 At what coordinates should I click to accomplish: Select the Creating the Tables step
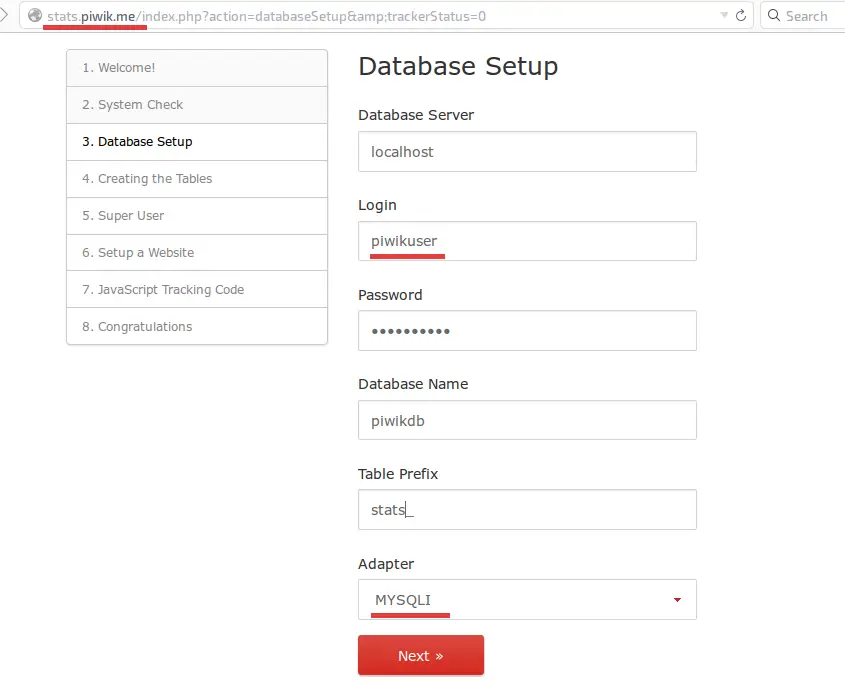point(197,179)
